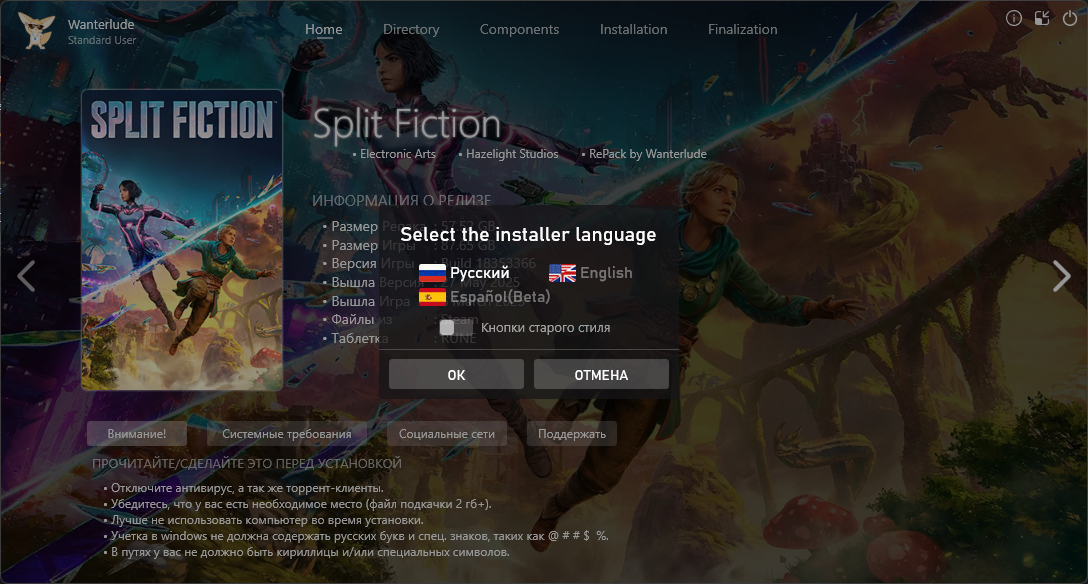1088x584 pixels.
Task: Go to next slide with right arrow
Action: (1062, 276)
